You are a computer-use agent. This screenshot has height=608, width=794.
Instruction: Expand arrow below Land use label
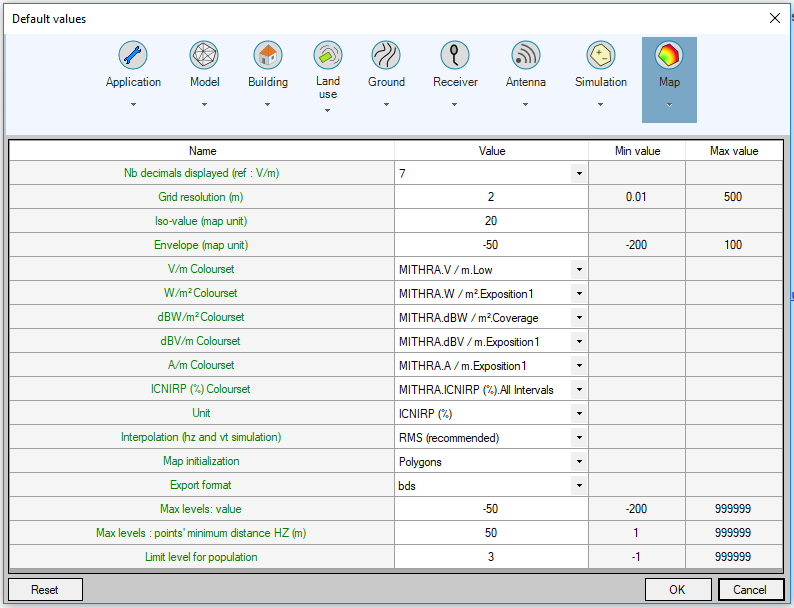coord(328,110)
